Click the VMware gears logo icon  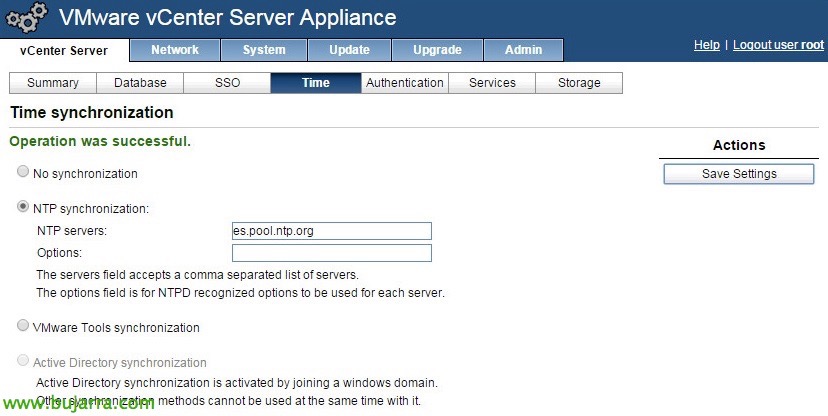tap(24, 19)
